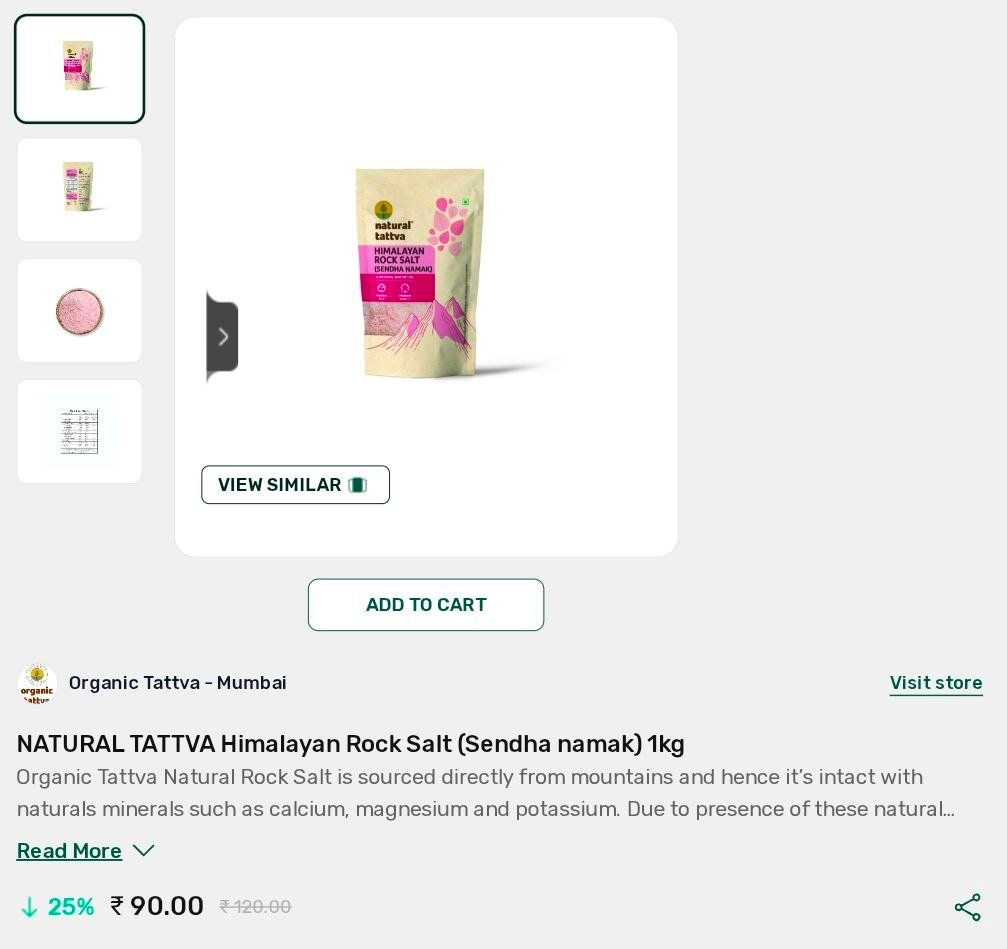Expand description with Read More chevron
The height and width of the screenshot is (949, 1007).
click(143, 851)
